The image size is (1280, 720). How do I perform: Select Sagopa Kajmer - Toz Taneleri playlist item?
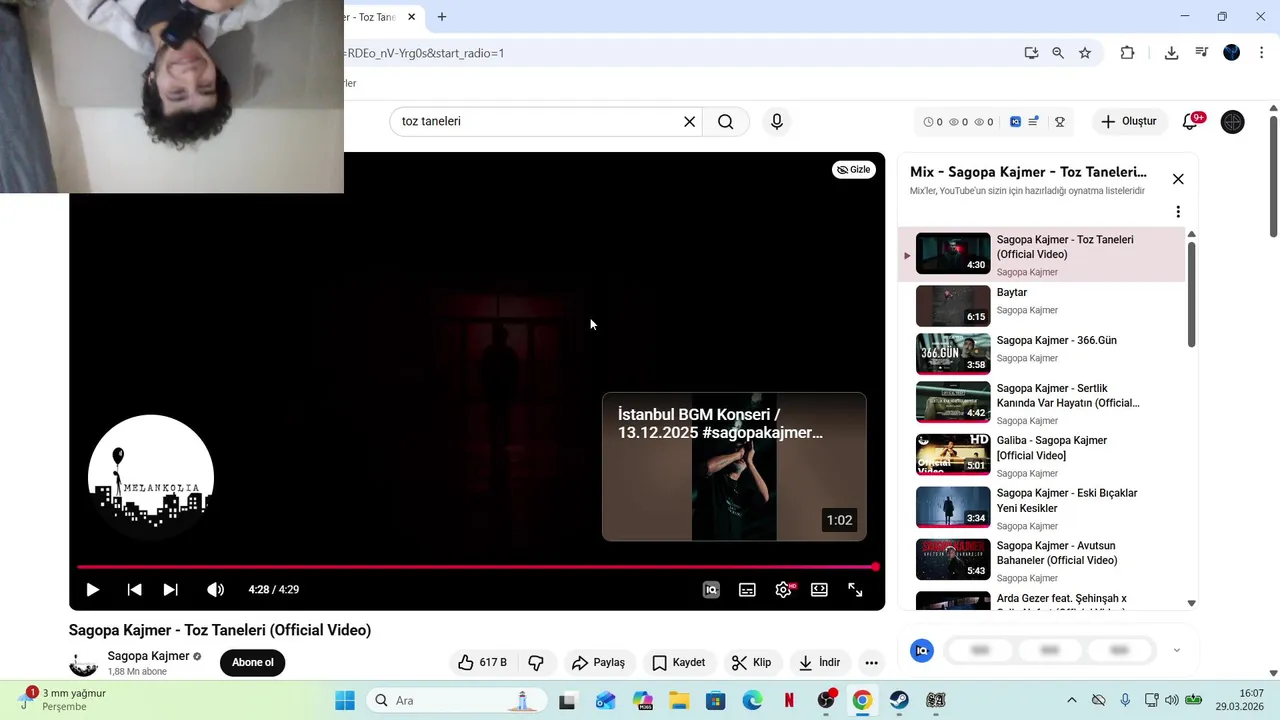tap(1042, 254)
